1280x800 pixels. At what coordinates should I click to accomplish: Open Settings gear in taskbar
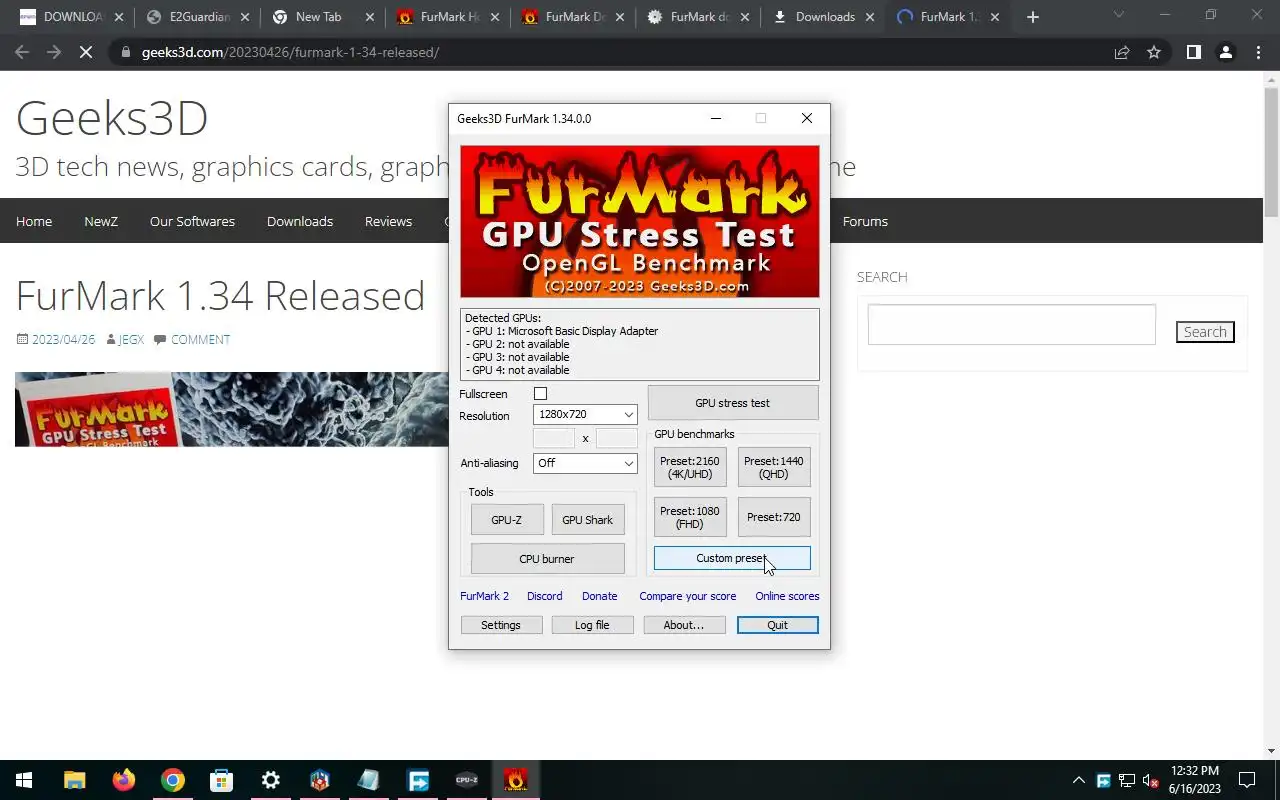pos(271,780)
